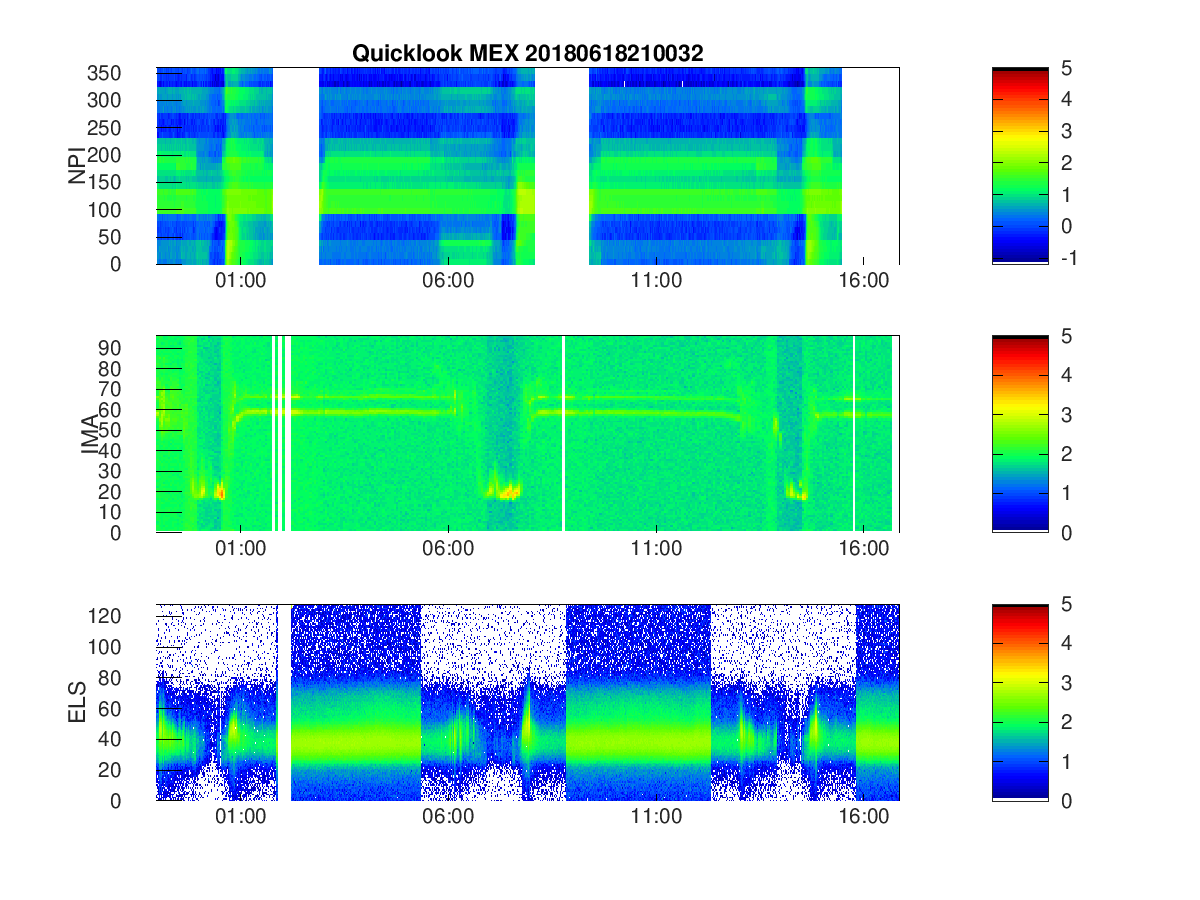This screenshot has width=1200, height=900.
Task: Click '06:00' time tick below NPI panel
Action: coord(449,281)
